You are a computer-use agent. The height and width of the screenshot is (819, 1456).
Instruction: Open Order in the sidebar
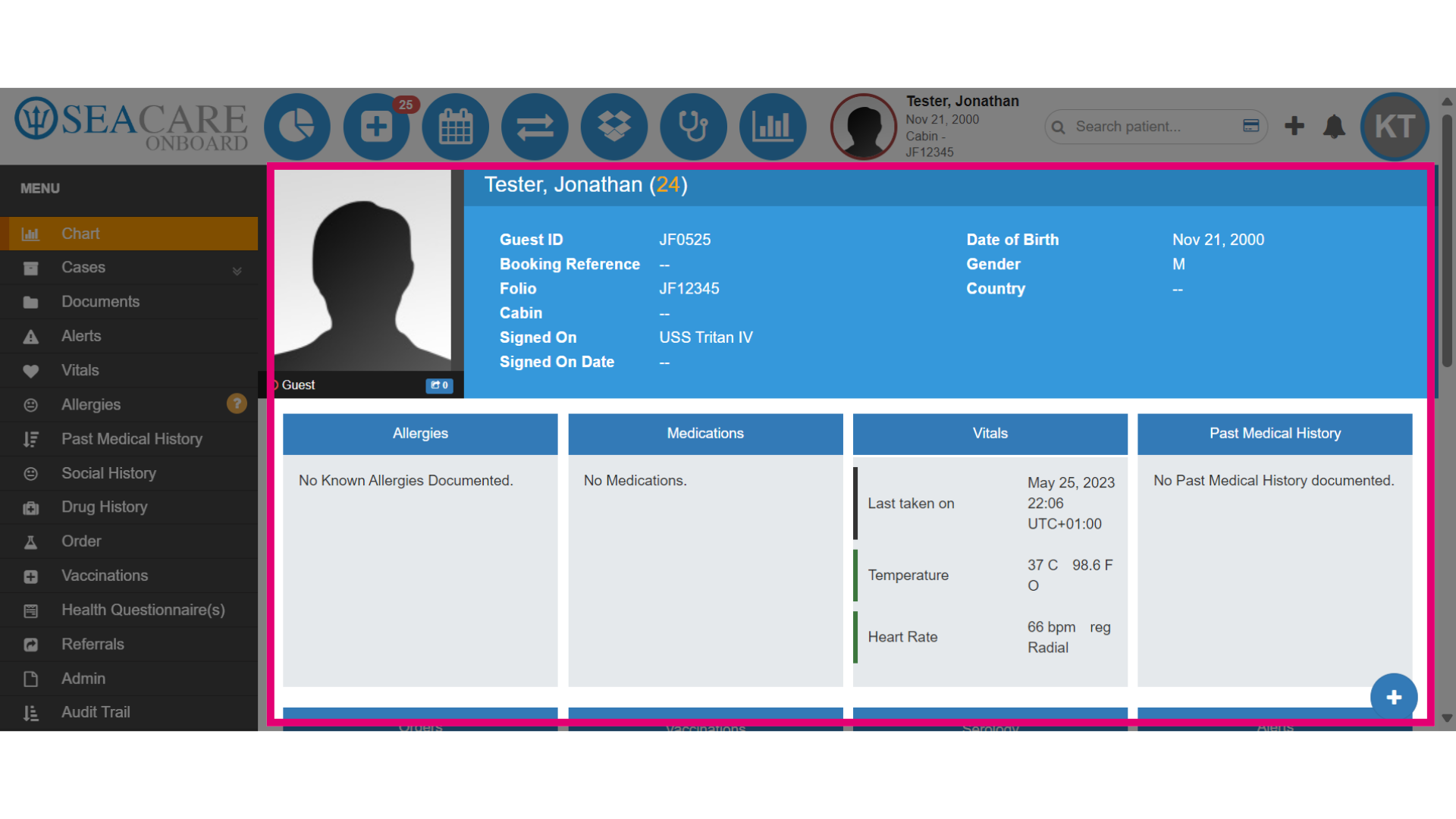tap(129, 541)
